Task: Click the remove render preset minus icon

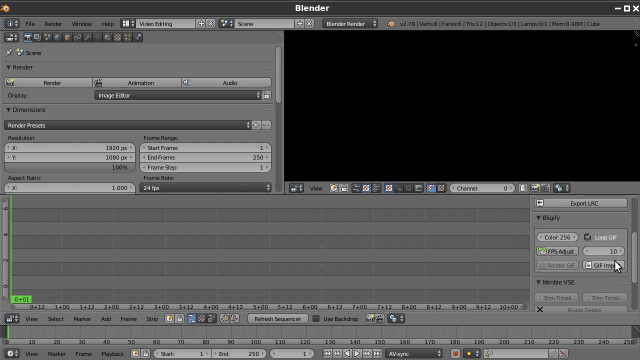Action: 266,125
